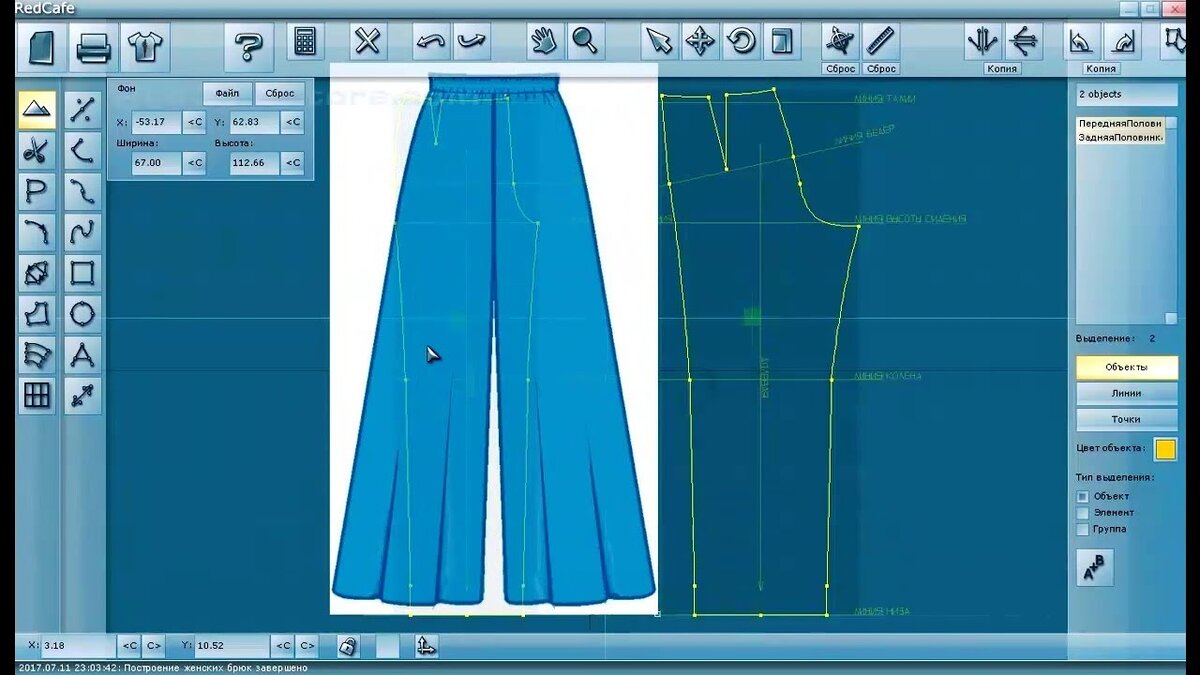1200x675 pixels.
Task: Click the Файл button in Фон panel
Action: [227, 93]
